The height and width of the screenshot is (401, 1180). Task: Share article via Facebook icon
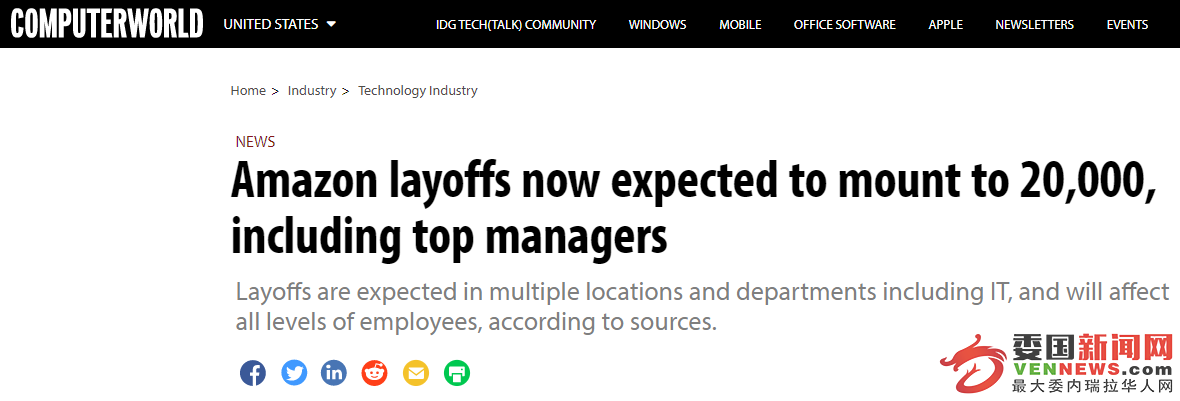253,372
